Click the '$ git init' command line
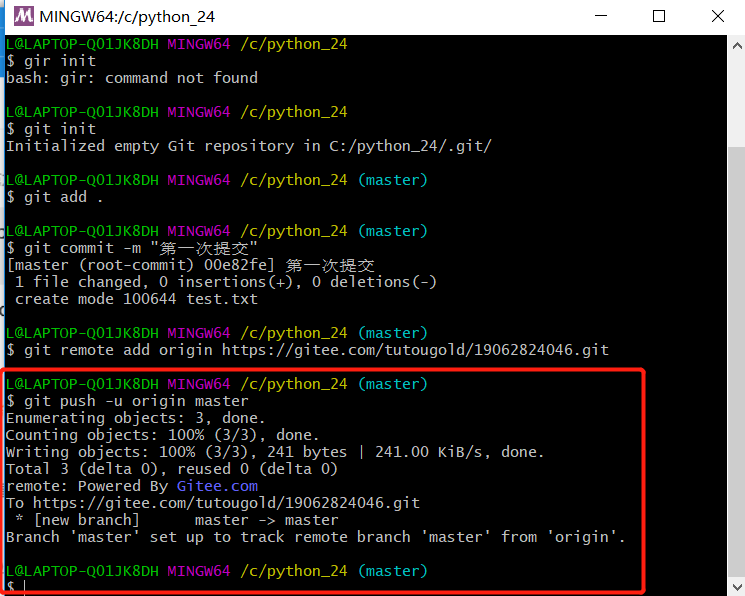 (51, 129)
